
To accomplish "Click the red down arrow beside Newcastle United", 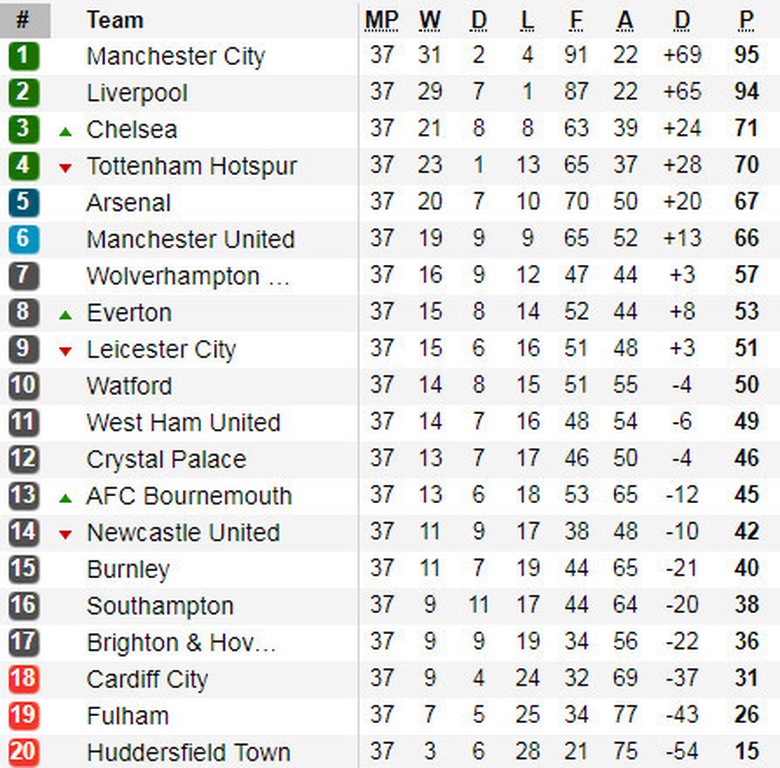I will 66,535.
